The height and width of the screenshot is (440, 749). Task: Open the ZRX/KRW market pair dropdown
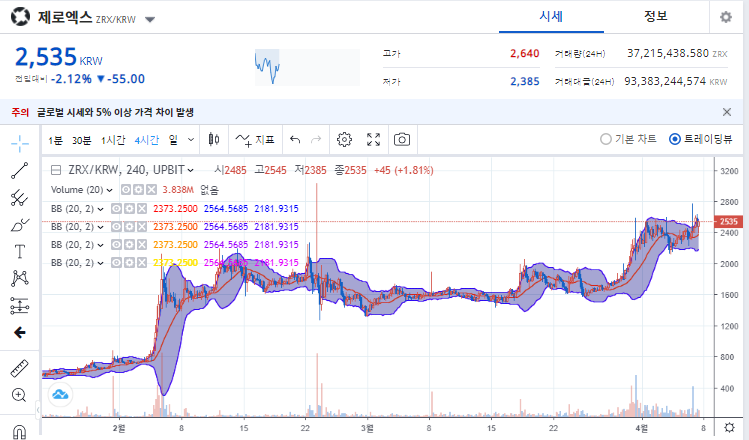150,20
